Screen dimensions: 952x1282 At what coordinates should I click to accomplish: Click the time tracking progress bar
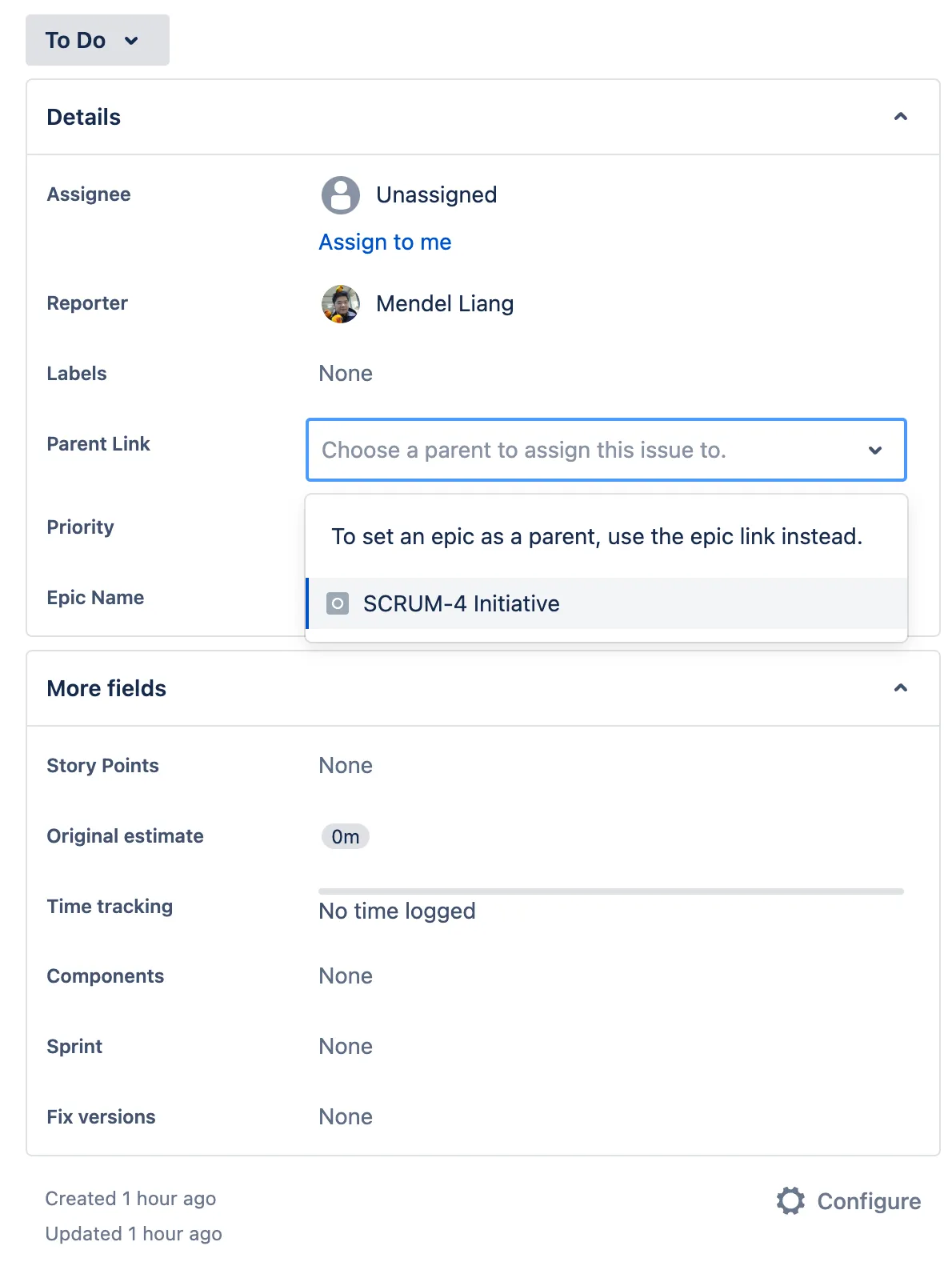pos(611,891)
